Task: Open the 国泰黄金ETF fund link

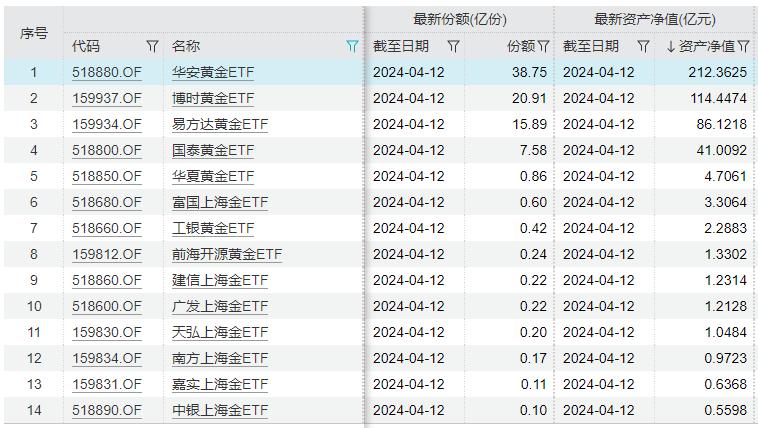Action: 213,150
